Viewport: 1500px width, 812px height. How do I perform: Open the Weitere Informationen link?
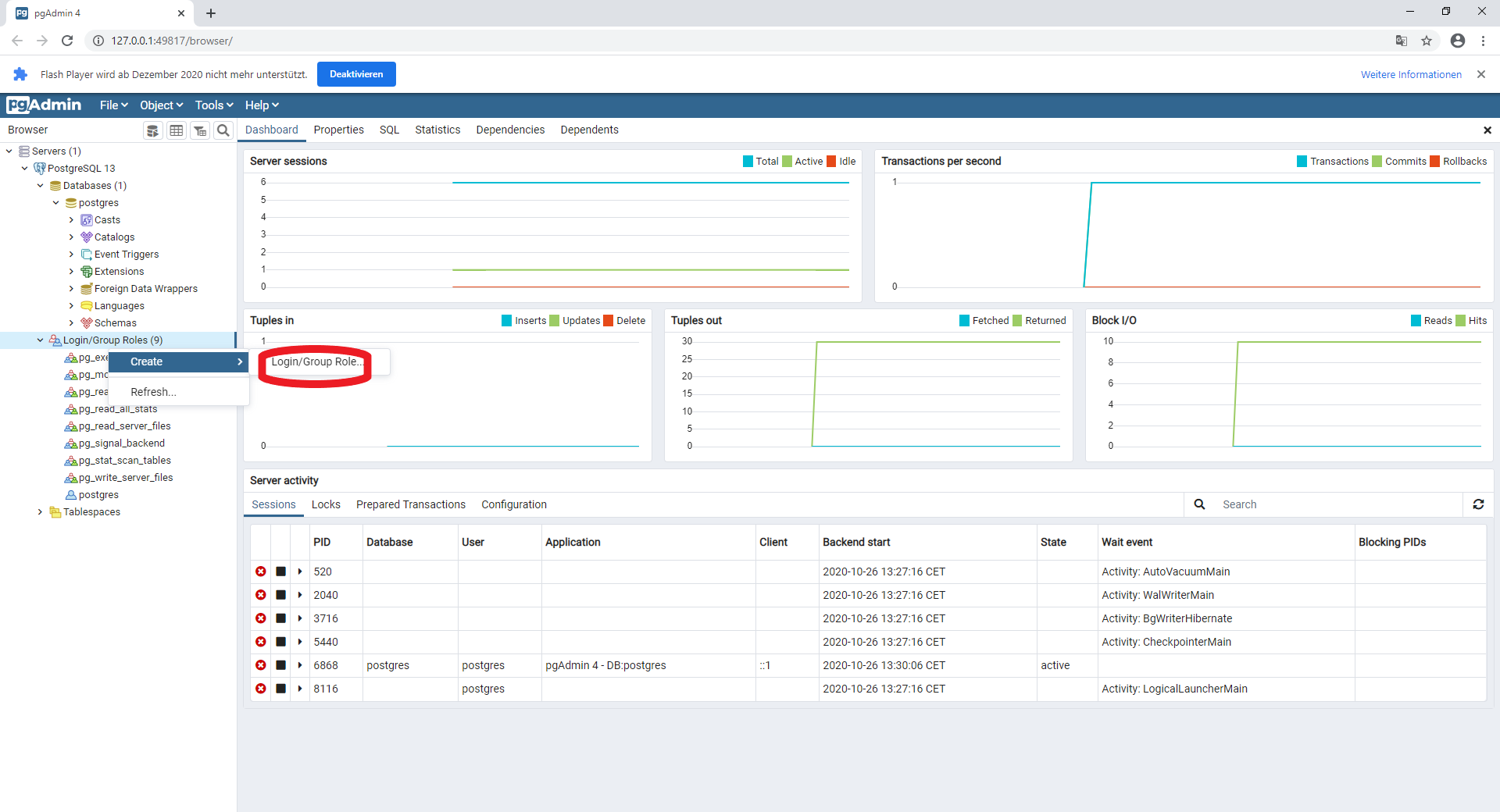point(1411,75)
